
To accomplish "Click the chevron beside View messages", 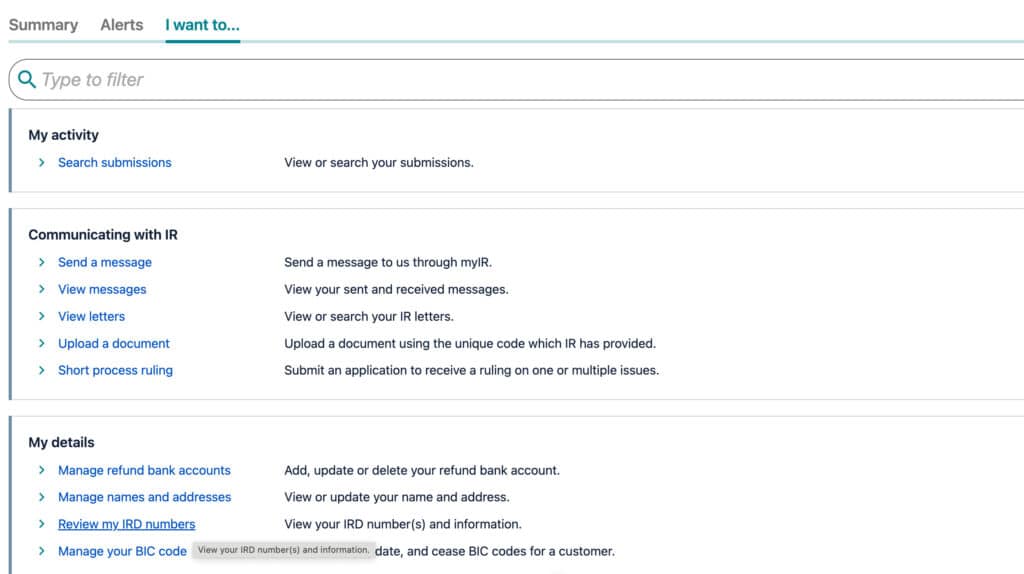I will point(42,289).
